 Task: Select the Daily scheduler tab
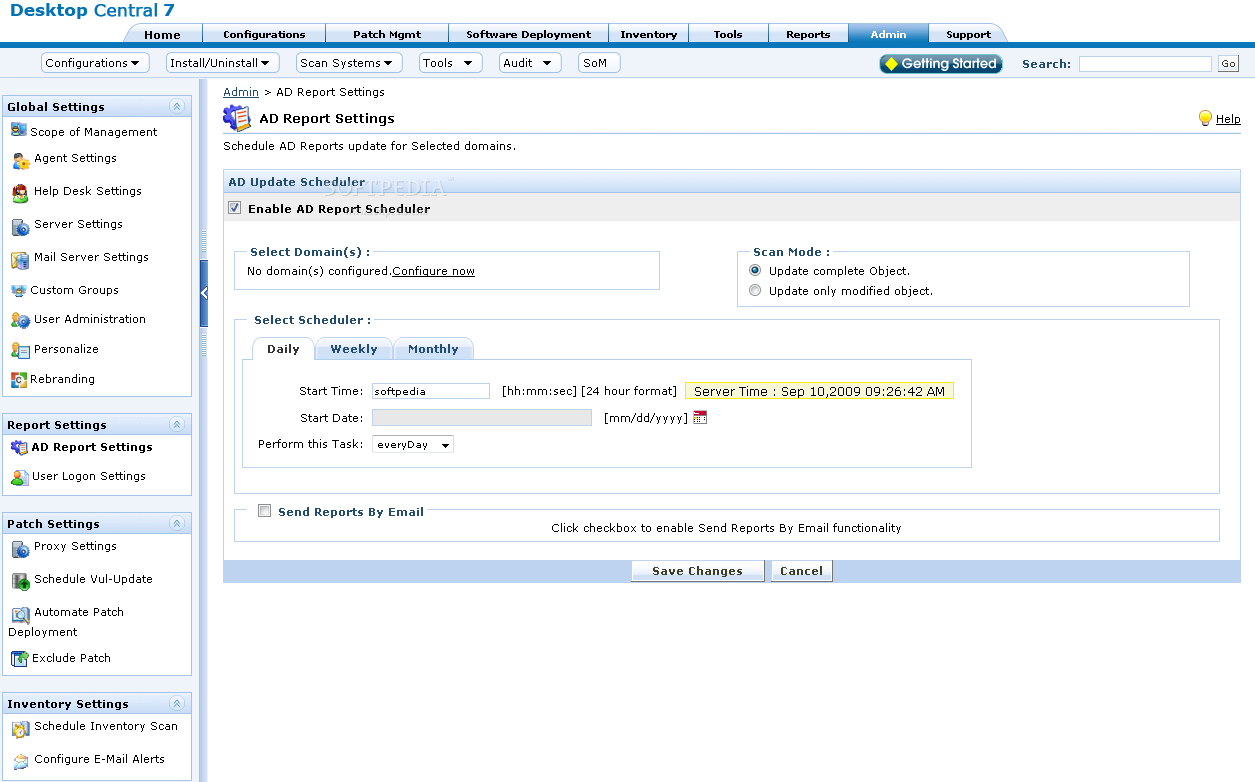tap(283, 349)
